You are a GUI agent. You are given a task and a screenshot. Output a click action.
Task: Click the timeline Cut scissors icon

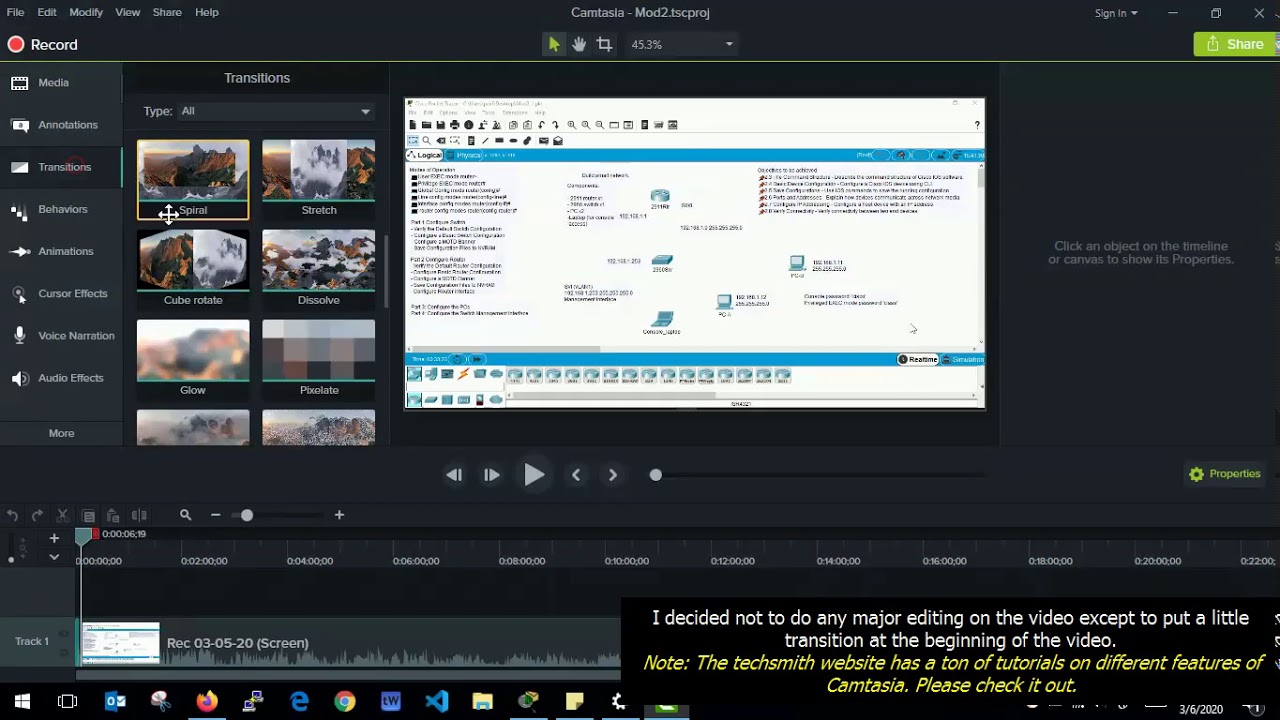tap(62, 515)
